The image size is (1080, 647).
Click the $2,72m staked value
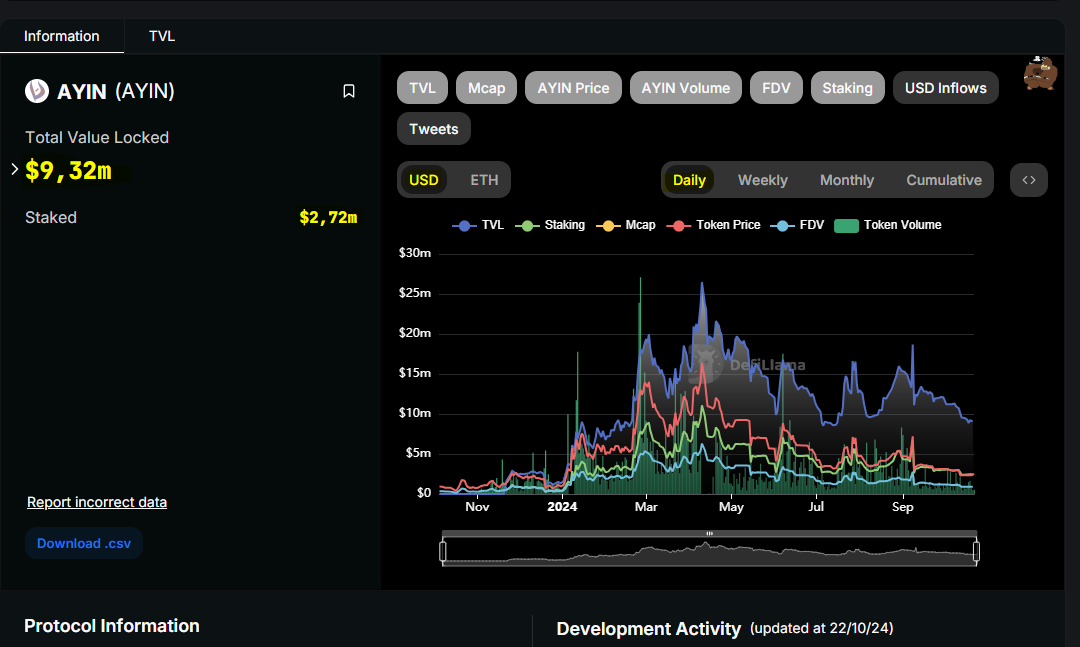coord(328,218)
